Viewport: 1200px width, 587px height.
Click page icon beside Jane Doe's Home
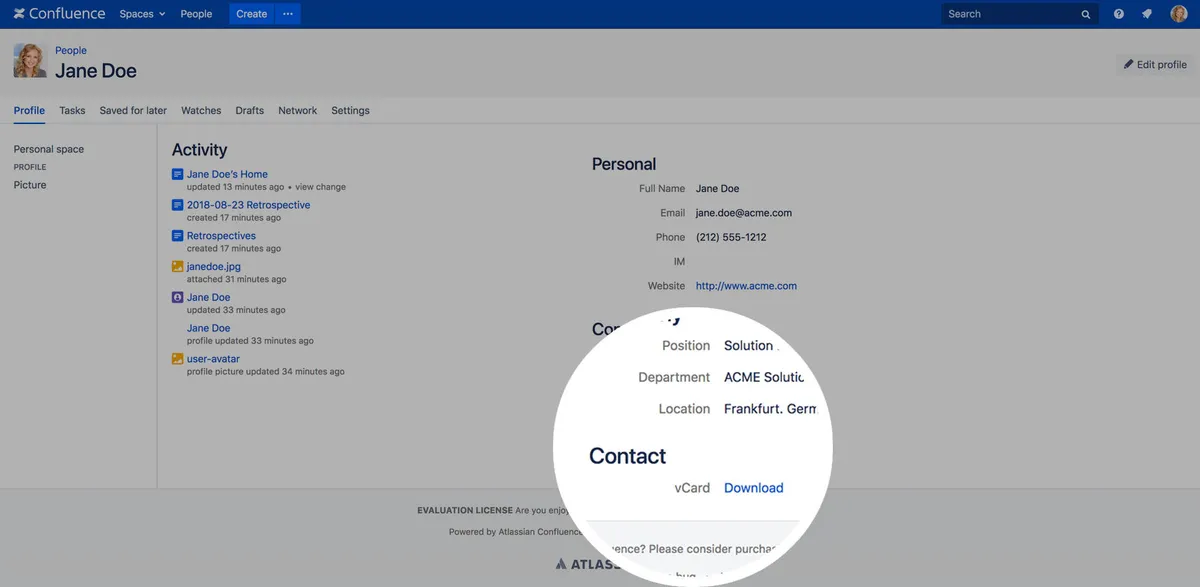(177, 174)
